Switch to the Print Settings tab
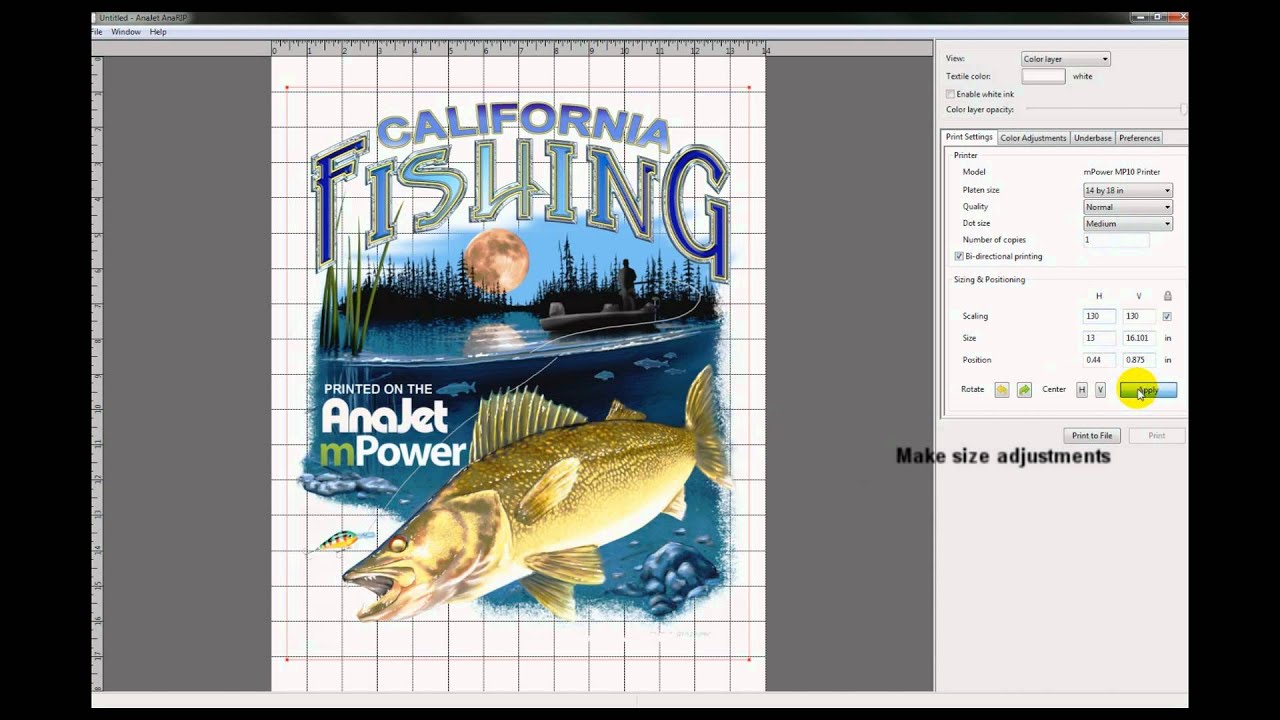1280x720 pixels. [x=969, y=137]
